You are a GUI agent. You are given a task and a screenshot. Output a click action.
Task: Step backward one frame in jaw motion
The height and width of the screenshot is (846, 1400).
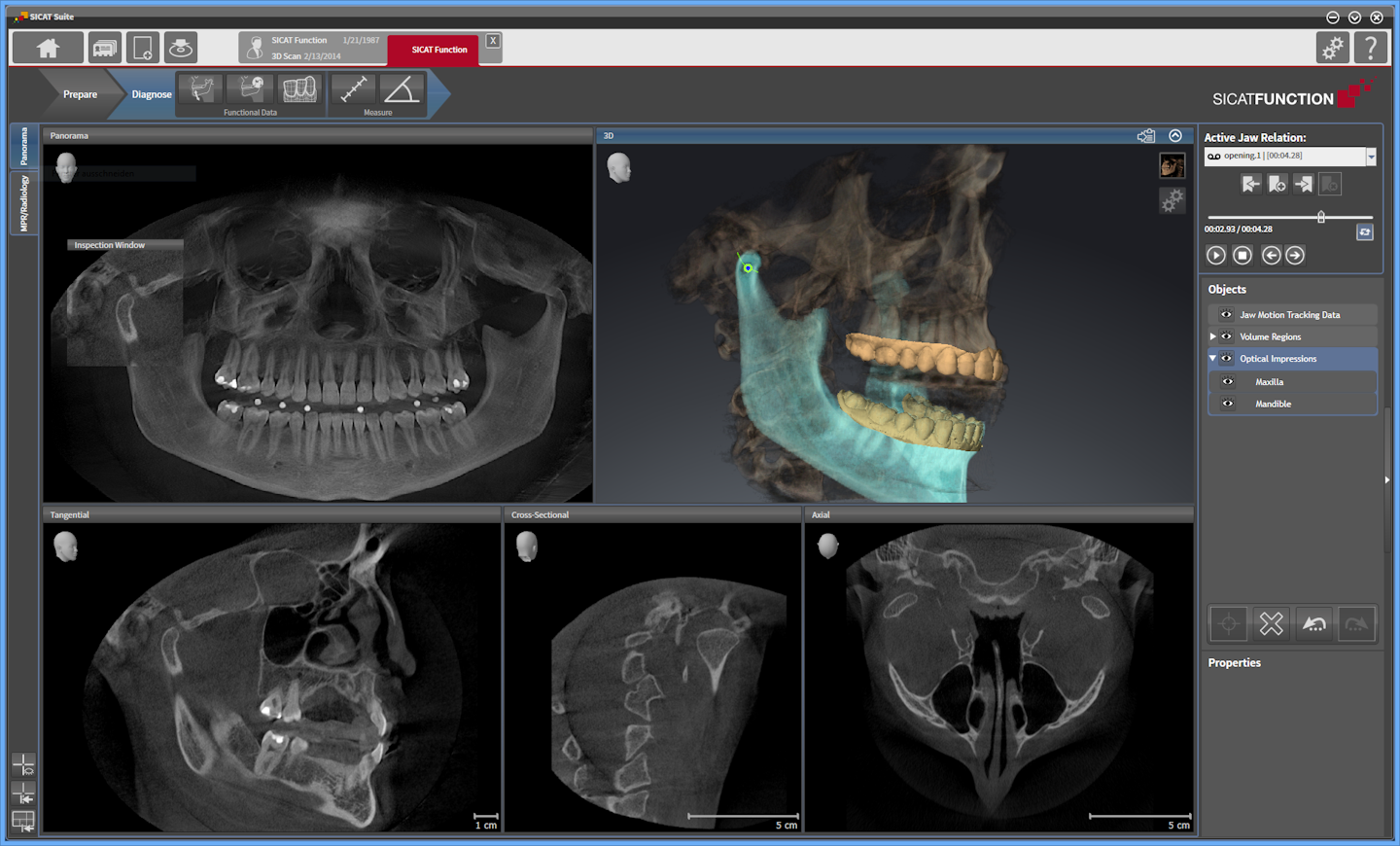pos(1272,255)
